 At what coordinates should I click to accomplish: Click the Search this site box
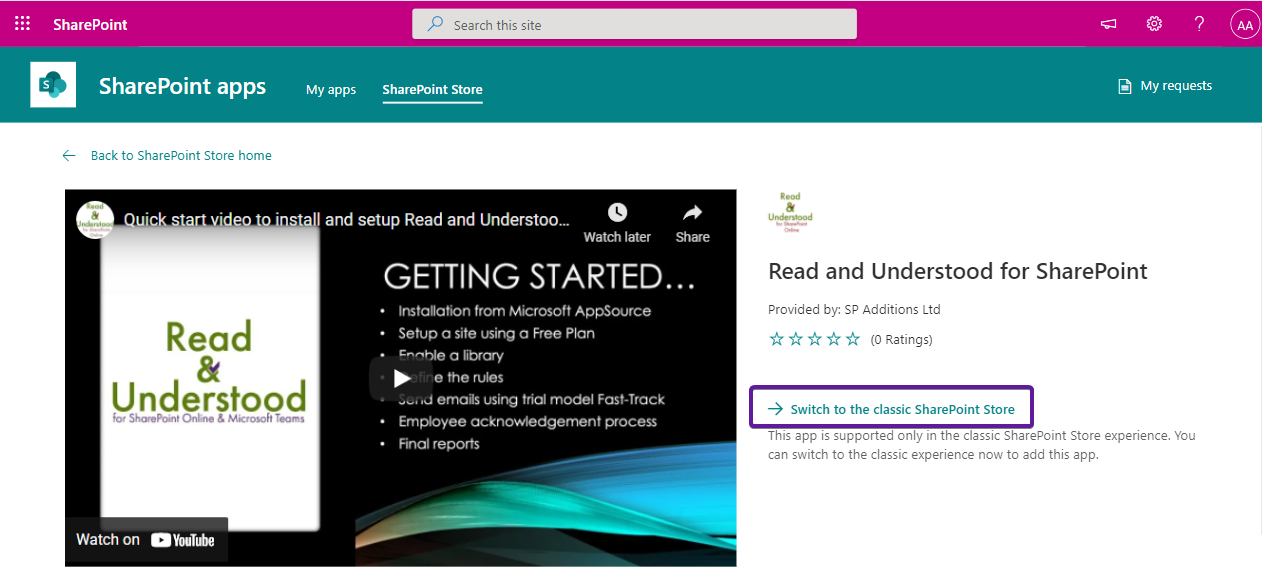[x=634, y=24]
